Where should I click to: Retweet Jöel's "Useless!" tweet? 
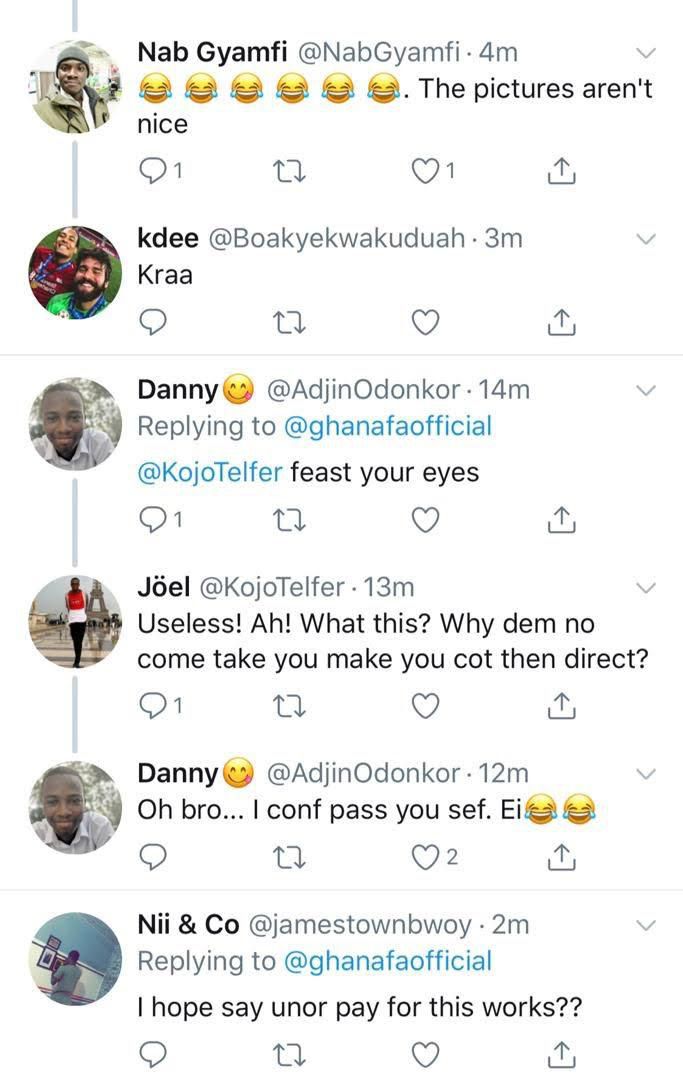(x=289, y=707)
